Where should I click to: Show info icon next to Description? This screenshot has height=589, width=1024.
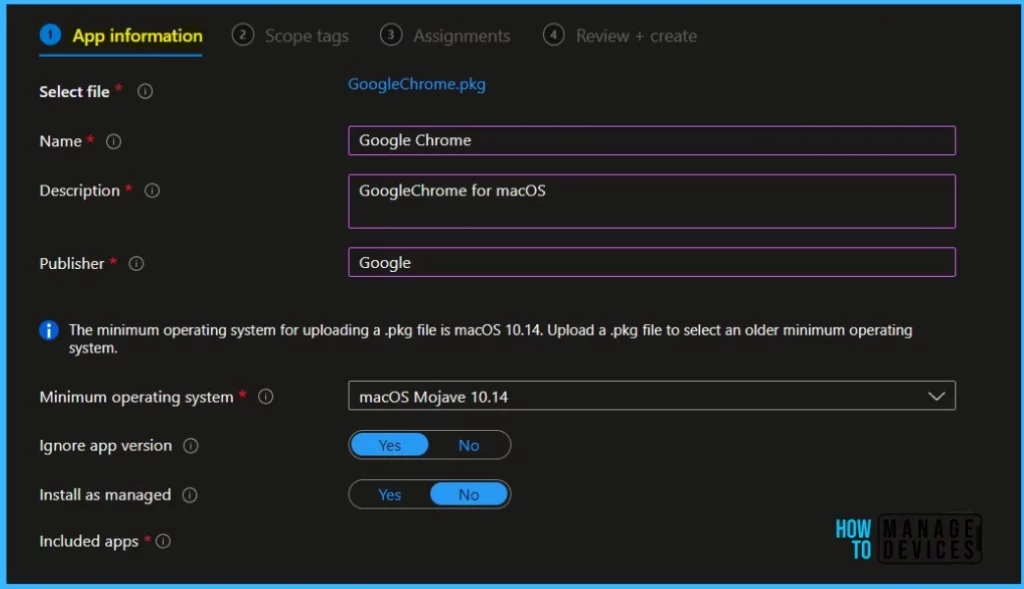152,191
